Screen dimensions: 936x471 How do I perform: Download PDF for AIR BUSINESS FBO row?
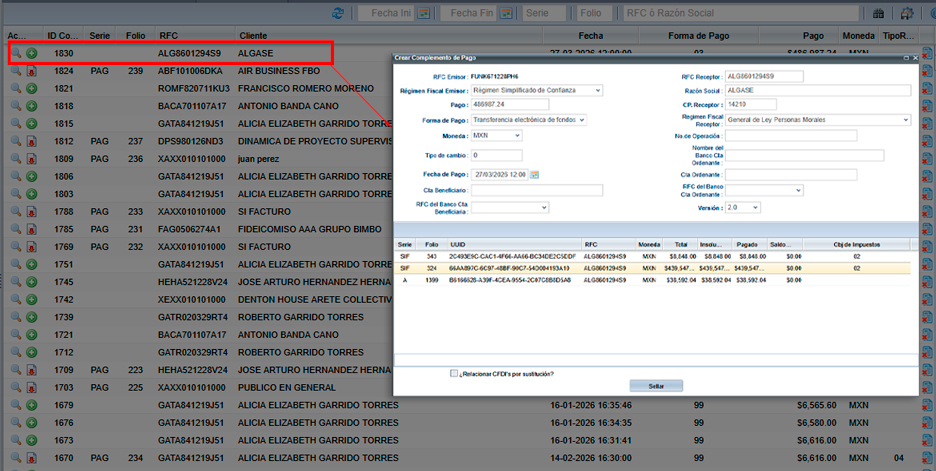[x=32, y=72]
